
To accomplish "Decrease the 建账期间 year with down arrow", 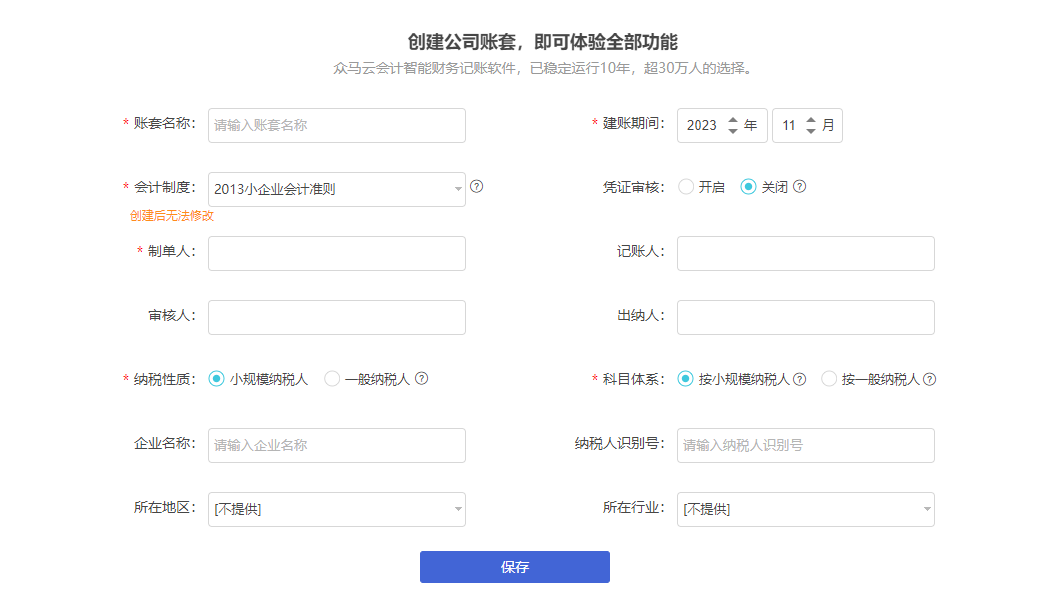I will point(733,131).
